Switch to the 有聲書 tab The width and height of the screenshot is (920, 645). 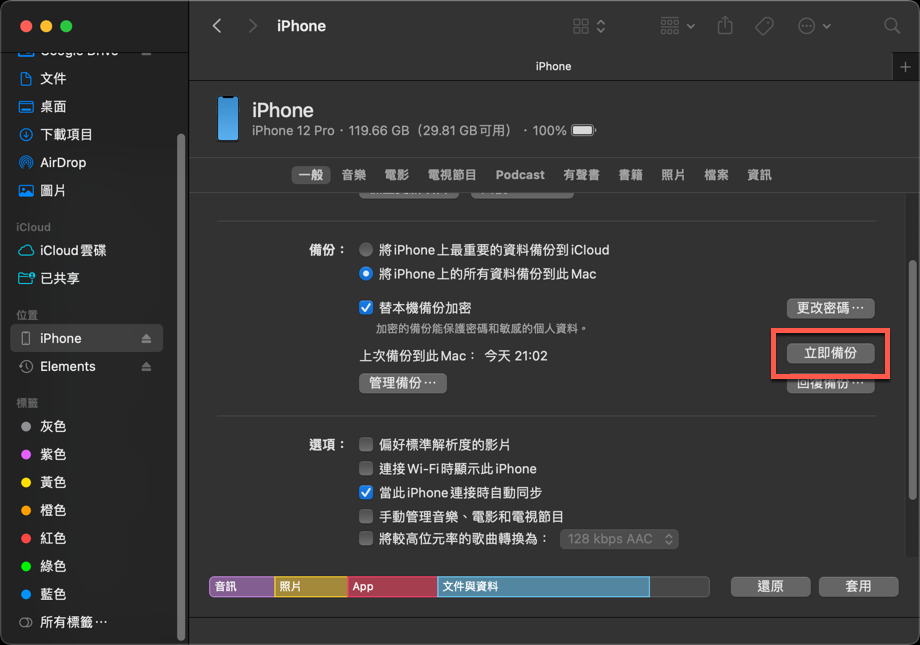click(581, 175)
